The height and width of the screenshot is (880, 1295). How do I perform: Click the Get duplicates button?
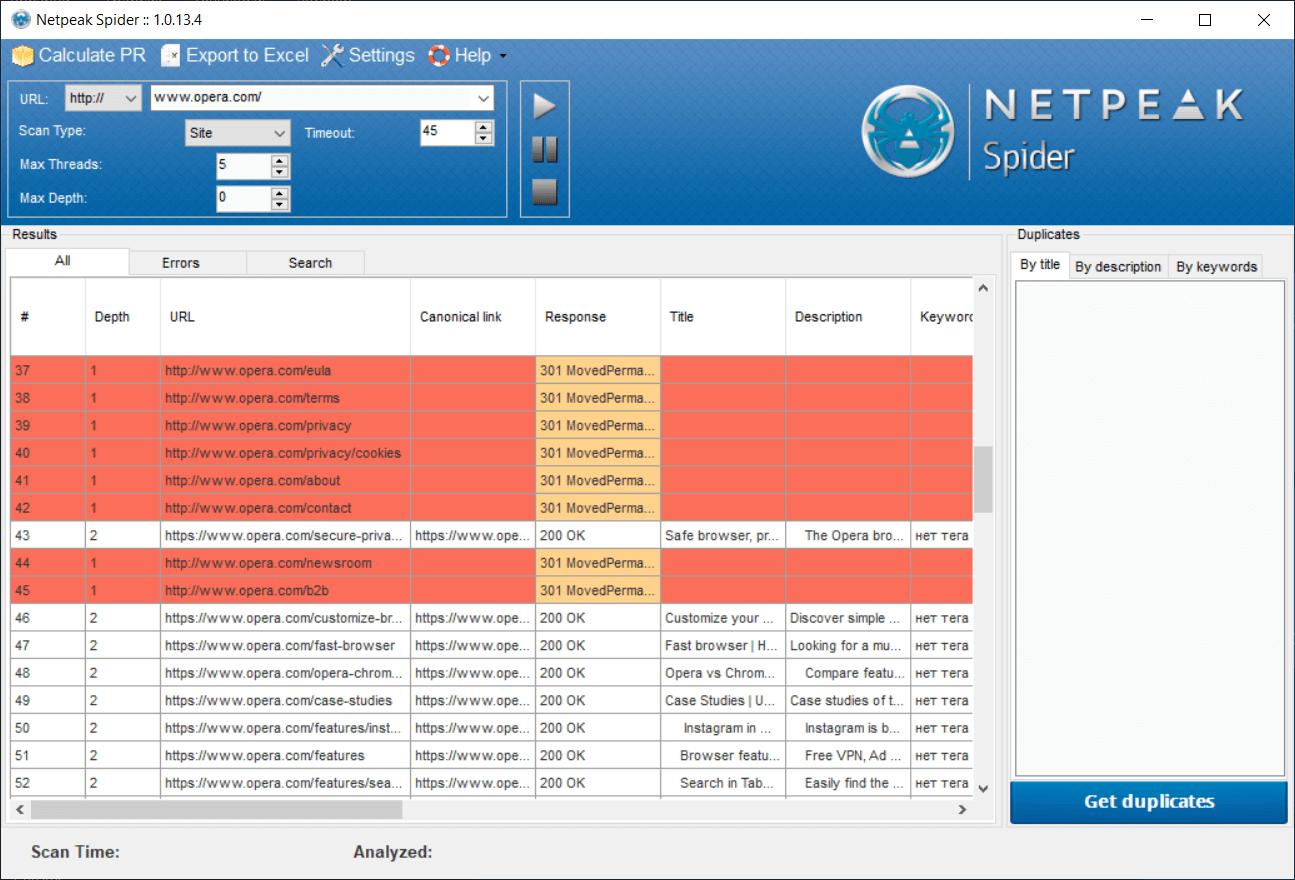[1149, 802]
